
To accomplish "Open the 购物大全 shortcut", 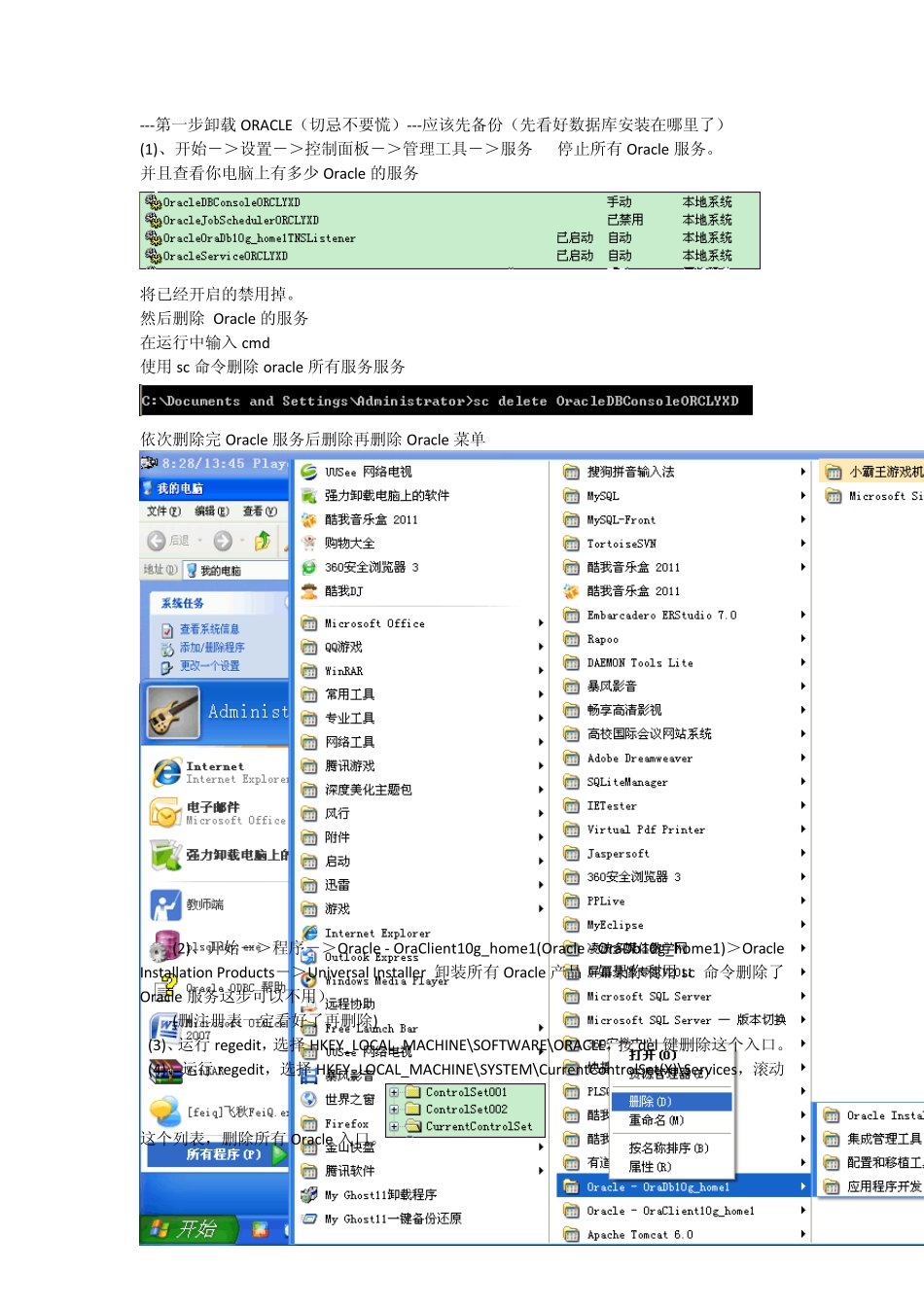I will 338,543.
